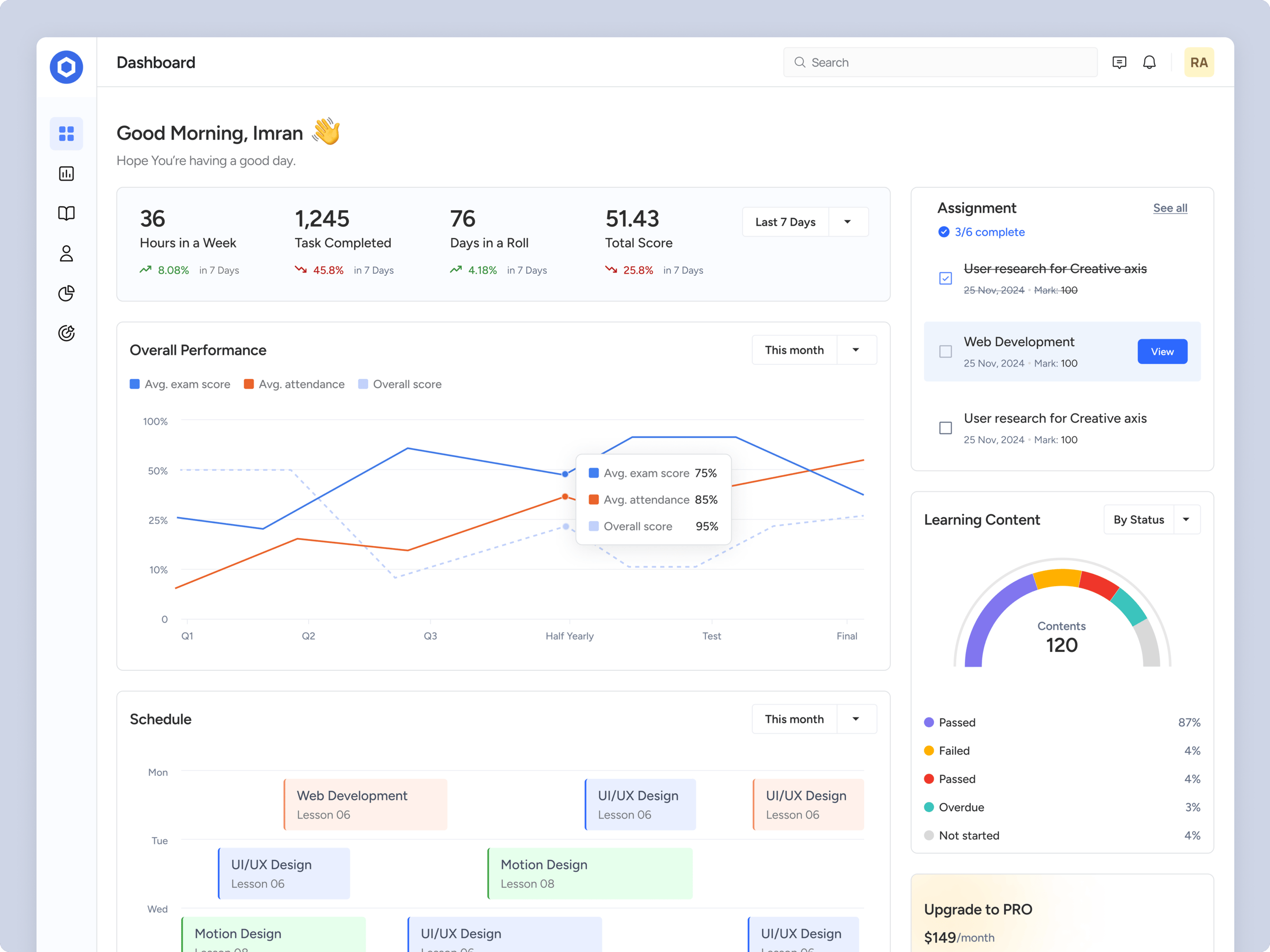This screenshot has width=1270, height=952.
Task: Open the Tuesday UI/UX Design Lesson 06 card
Action: point(284,873)
